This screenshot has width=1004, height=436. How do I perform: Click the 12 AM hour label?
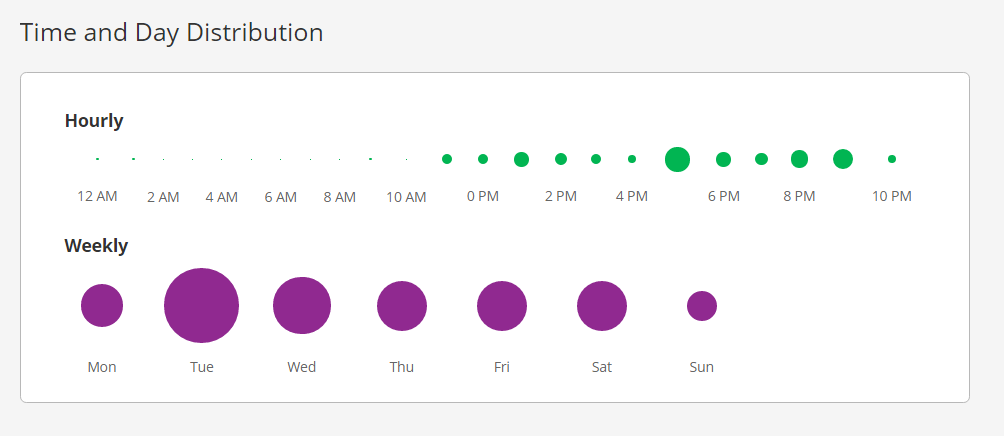point(97,196)
